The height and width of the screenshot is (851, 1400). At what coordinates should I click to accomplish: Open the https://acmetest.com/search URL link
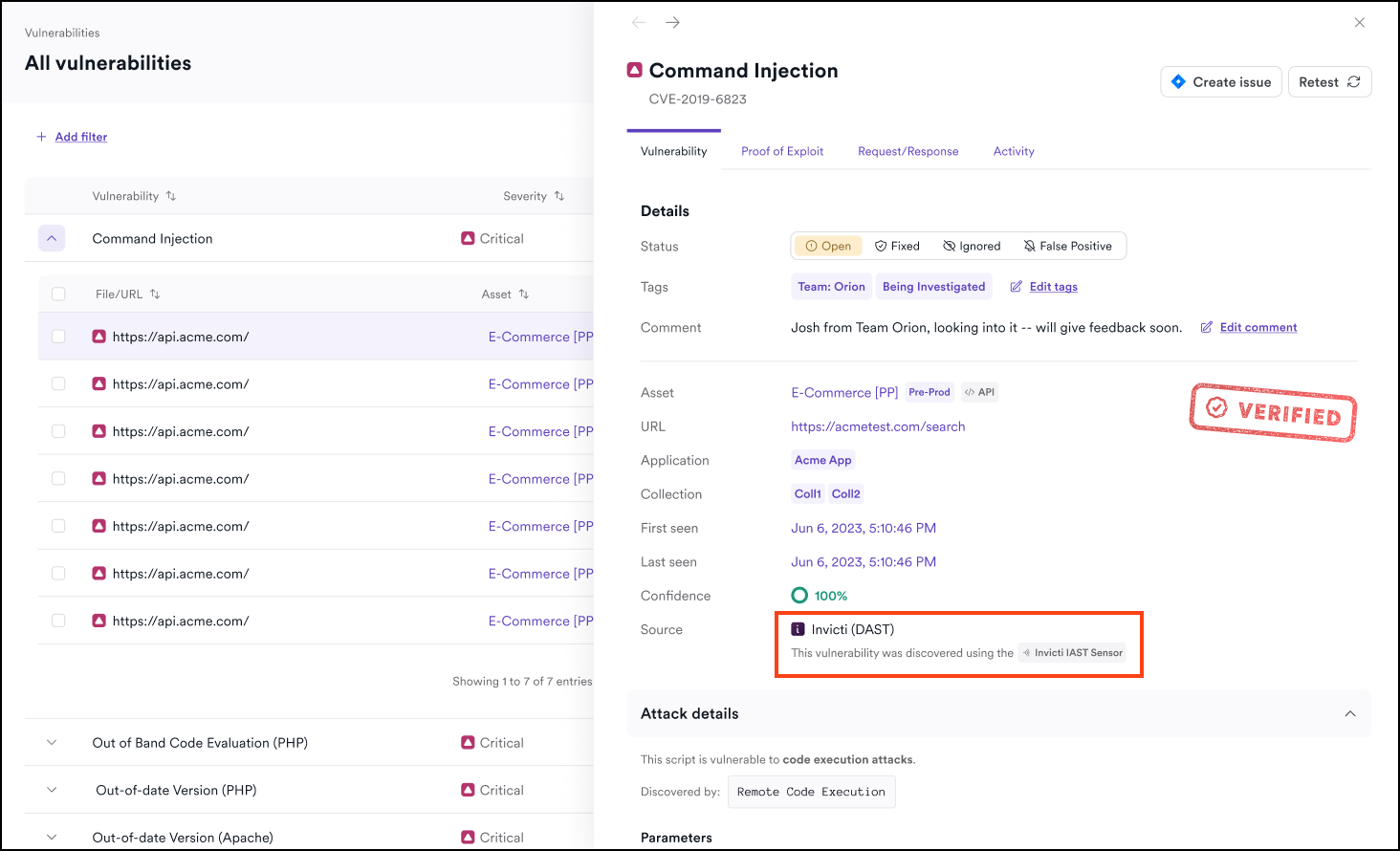878,426
